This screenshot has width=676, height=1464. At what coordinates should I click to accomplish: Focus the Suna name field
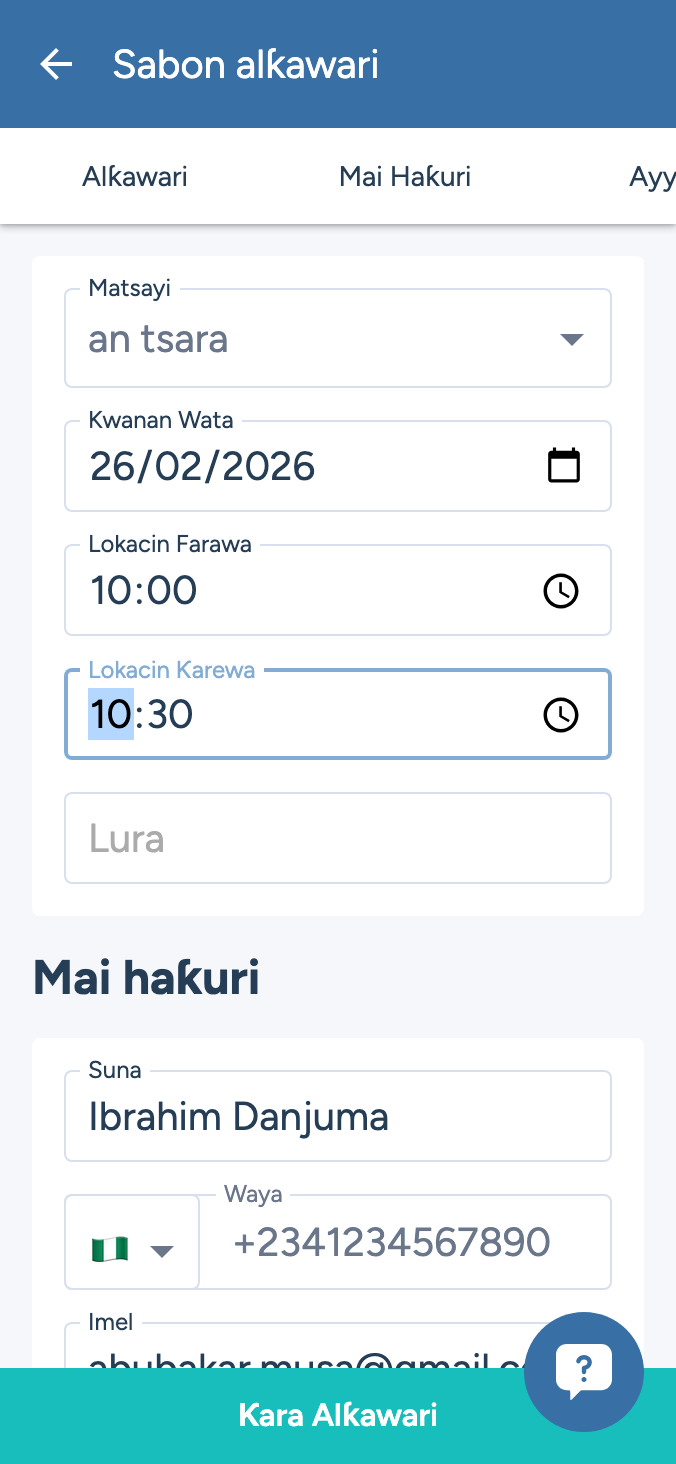pyautogui.click(x=338, y=1116)
